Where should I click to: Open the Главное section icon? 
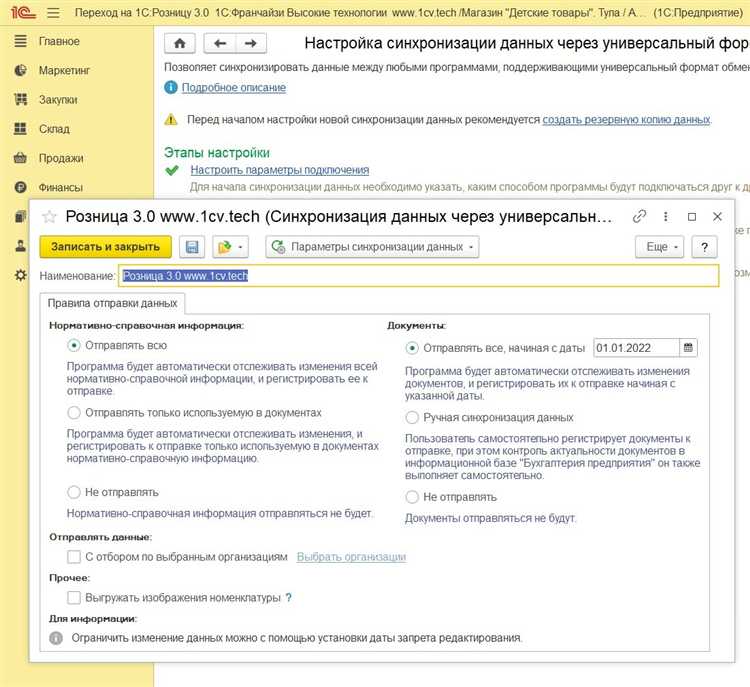(x=21, y=41)
